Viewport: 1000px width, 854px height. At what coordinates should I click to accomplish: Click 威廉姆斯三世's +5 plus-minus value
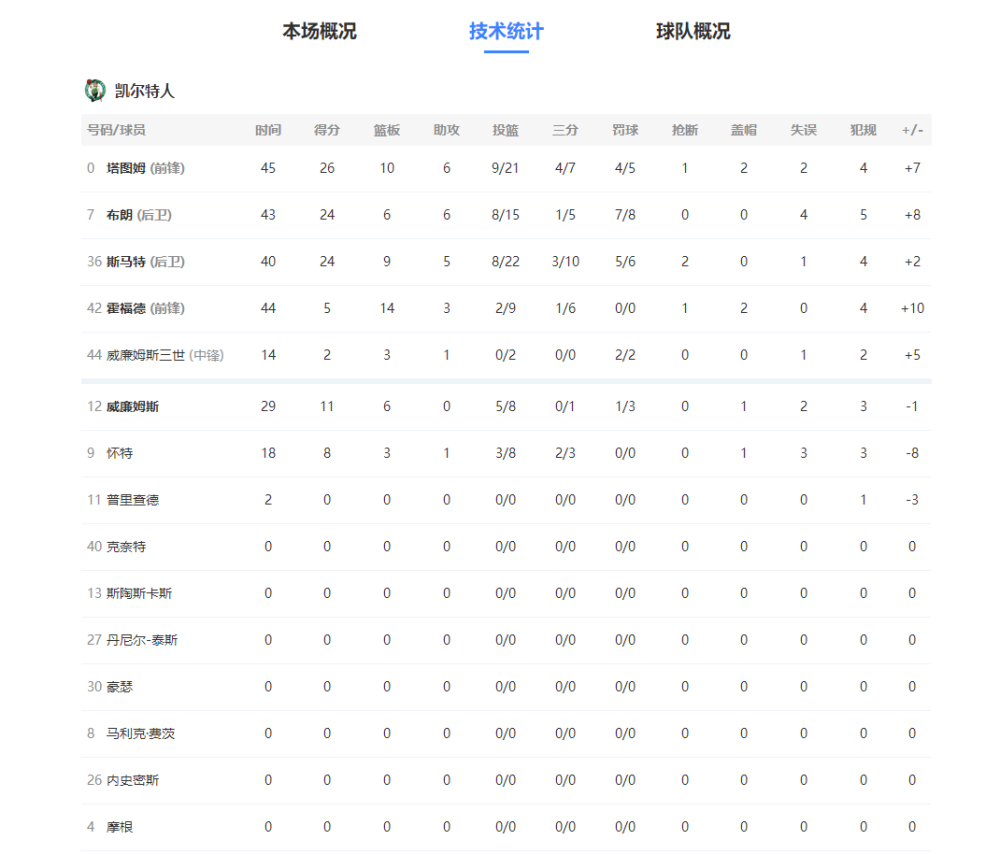pyautogui.click(x=912, y=355)
